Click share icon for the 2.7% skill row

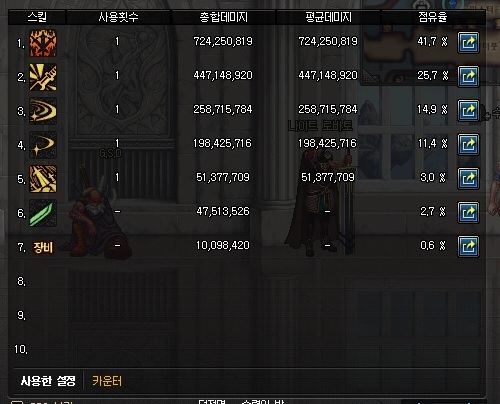[468, 213]
